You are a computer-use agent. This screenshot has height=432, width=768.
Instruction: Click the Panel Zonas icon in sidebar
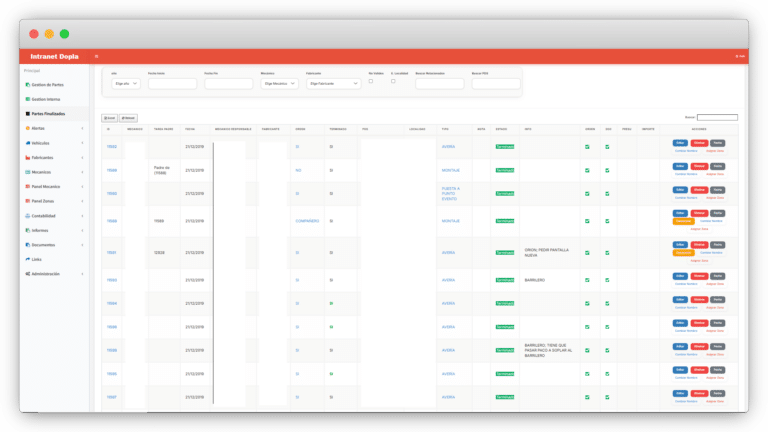click(27, 201)
